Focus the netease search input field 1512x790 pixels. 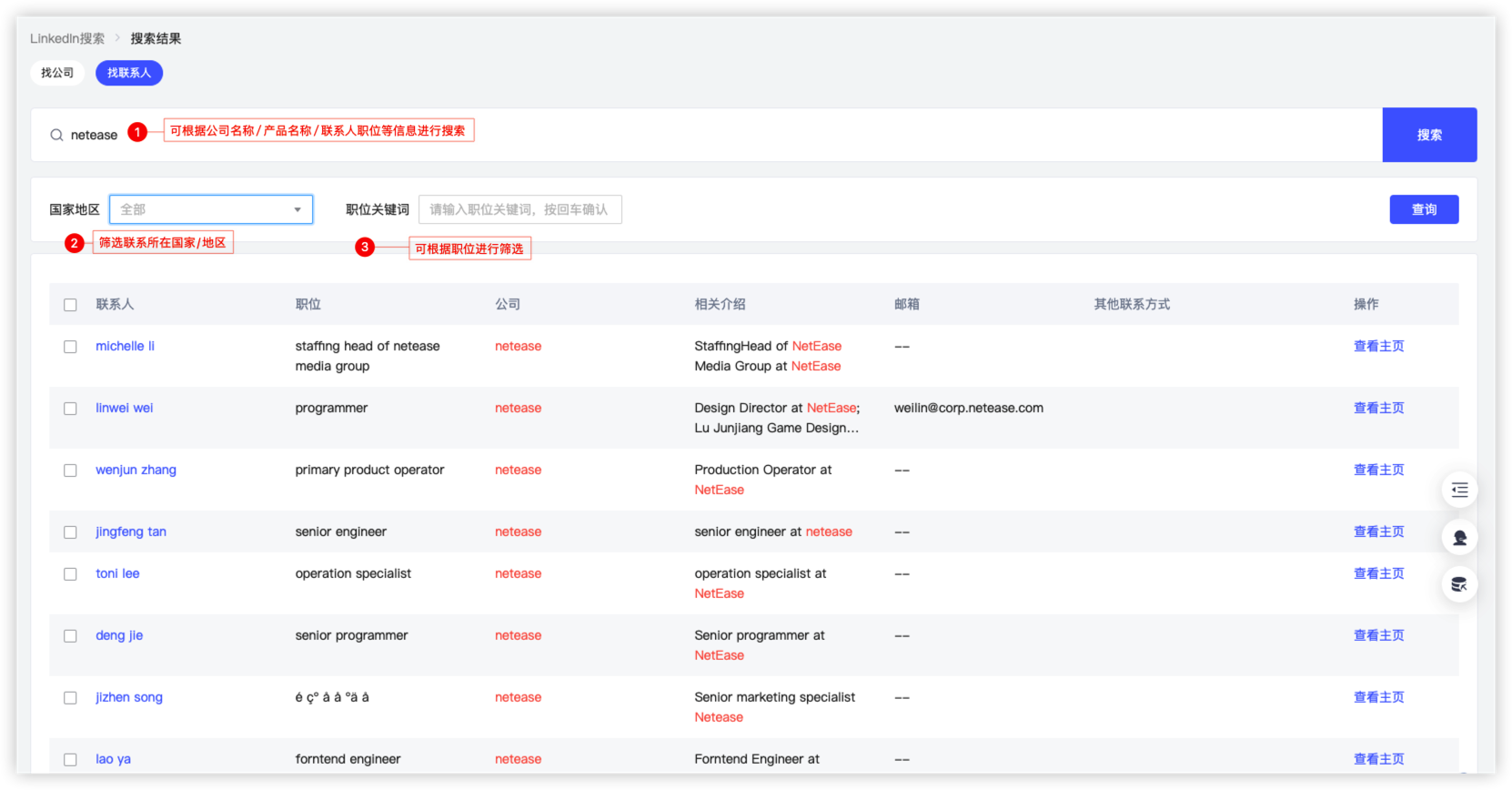(706, 135)
